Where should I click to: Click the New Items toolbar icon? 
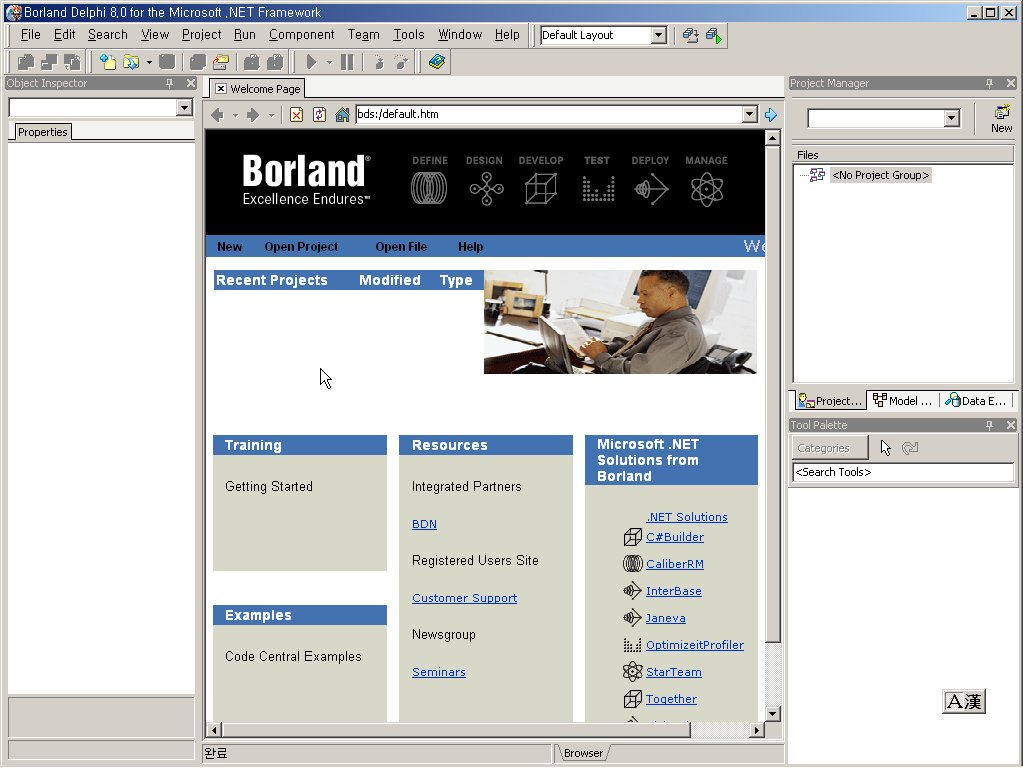(x=107, y=62)
